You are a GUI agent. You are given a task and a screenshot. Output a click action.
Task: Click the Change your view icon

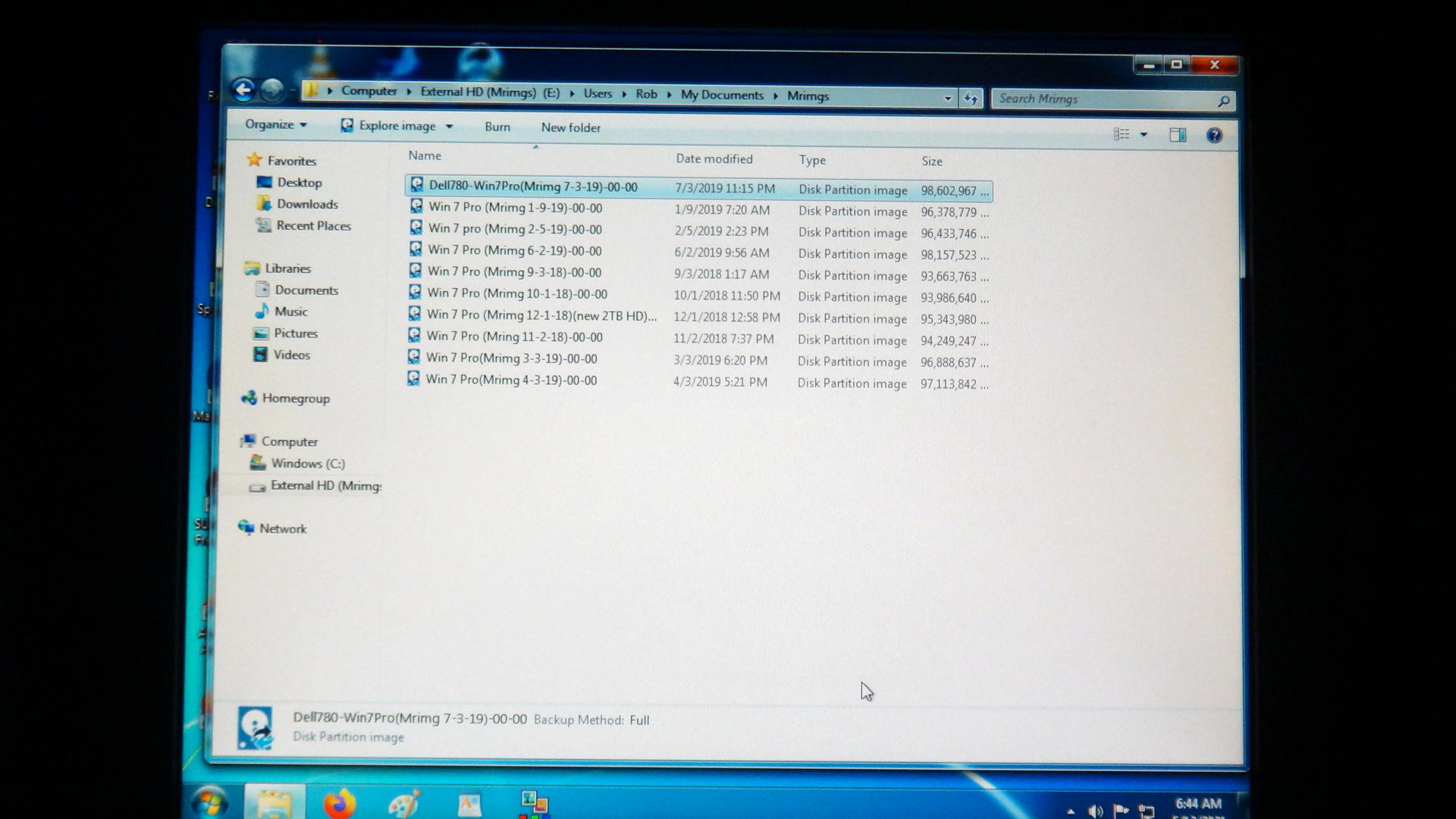pos(1122,134)
